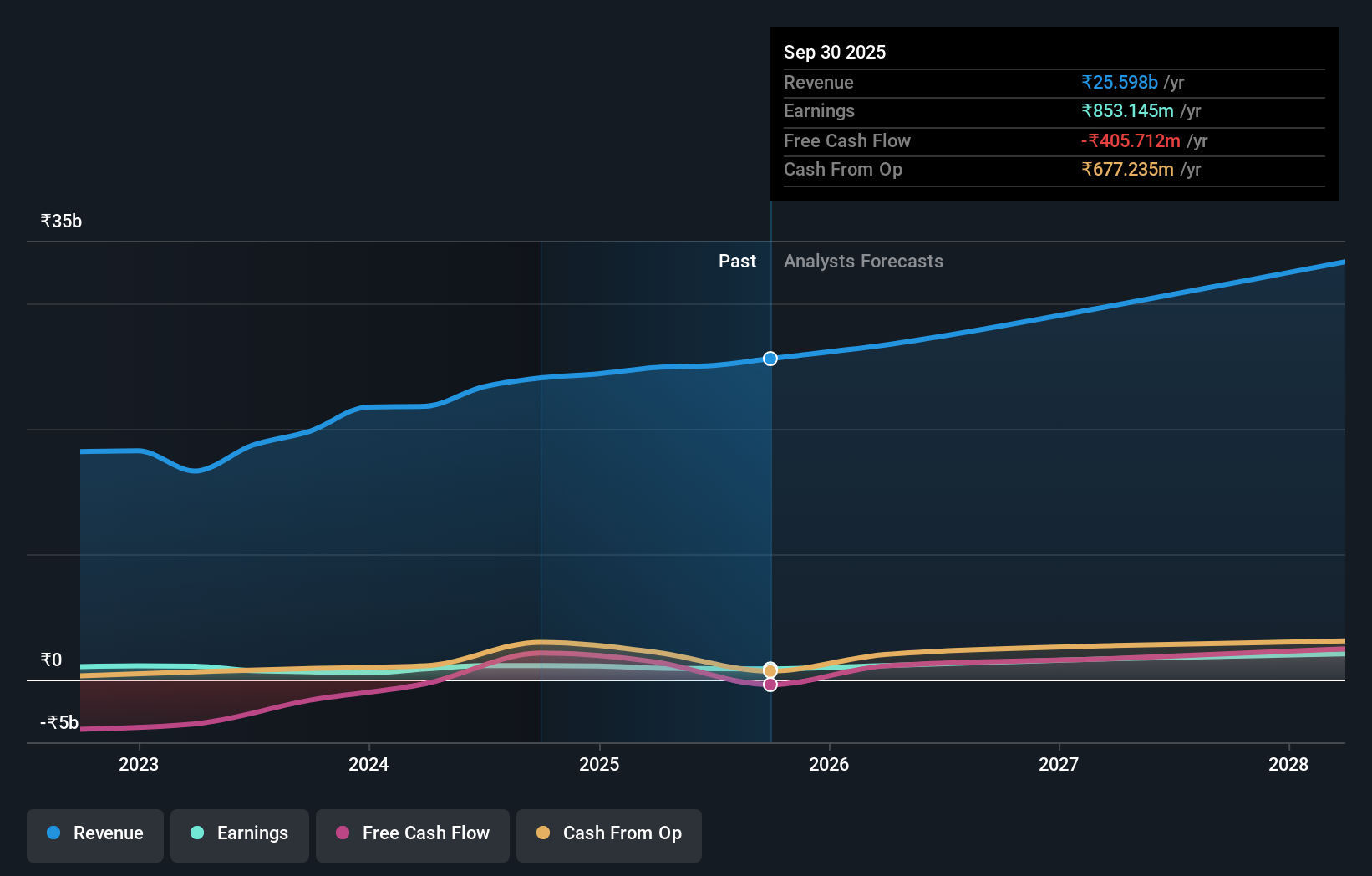Screen dimensions: 1372x876
Task: Toggle the Revenue series visibility
Action: click(94, 833)
